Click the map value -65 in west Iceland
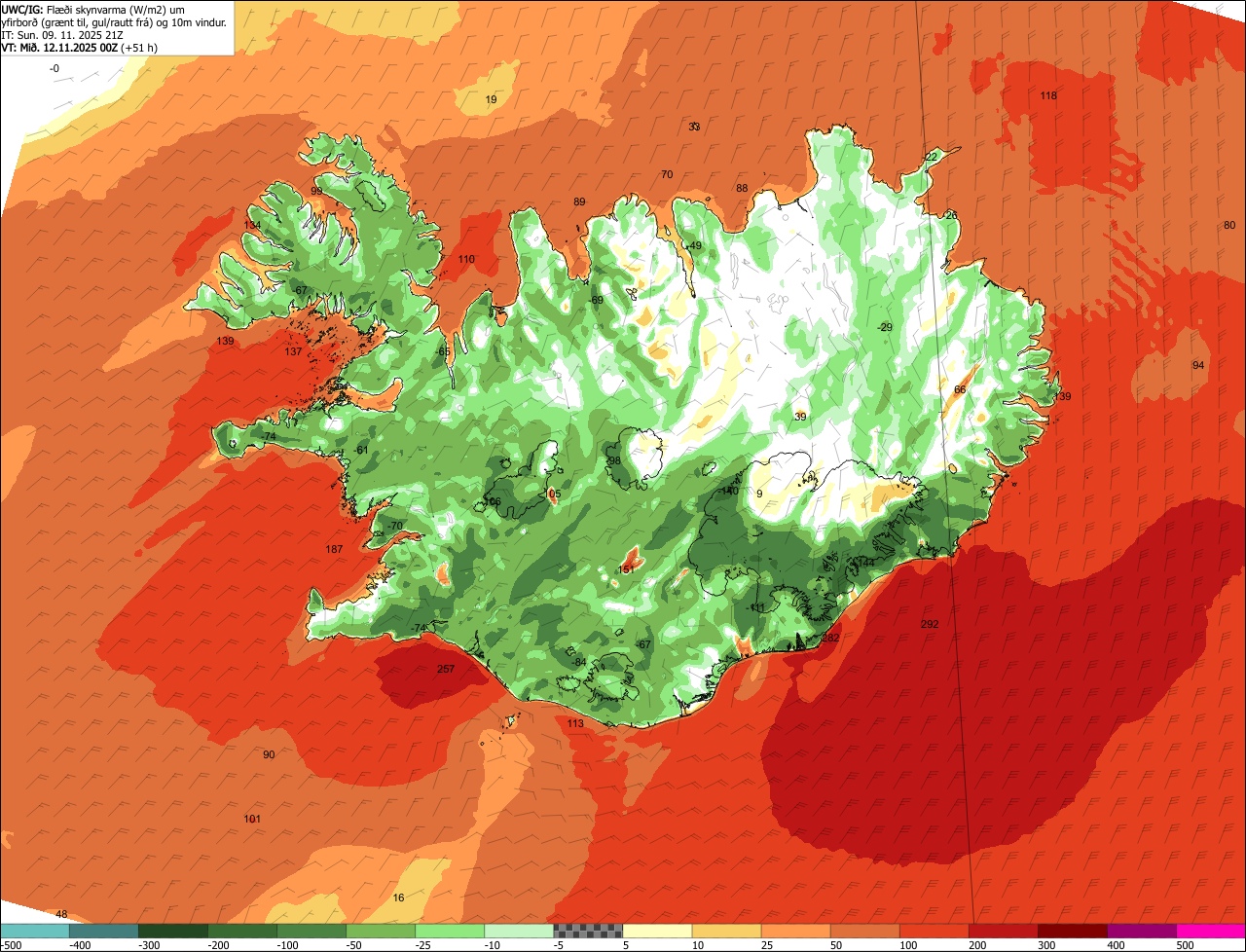Screen dimensions: 1246x952 click(x=443, y=351)
